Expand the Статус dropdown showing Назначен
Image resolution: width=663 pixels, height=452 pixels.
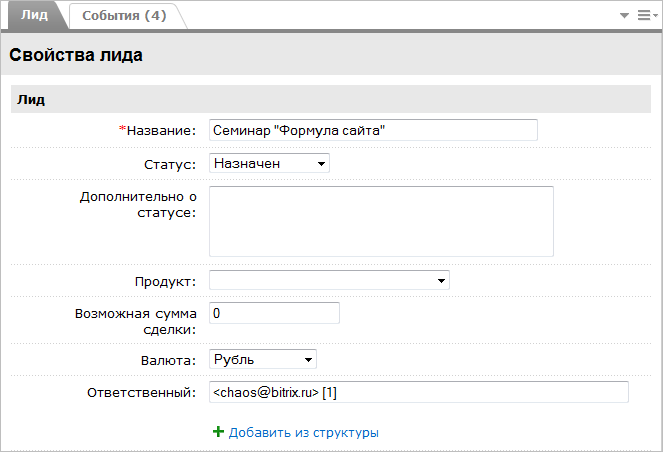[269, 163]
